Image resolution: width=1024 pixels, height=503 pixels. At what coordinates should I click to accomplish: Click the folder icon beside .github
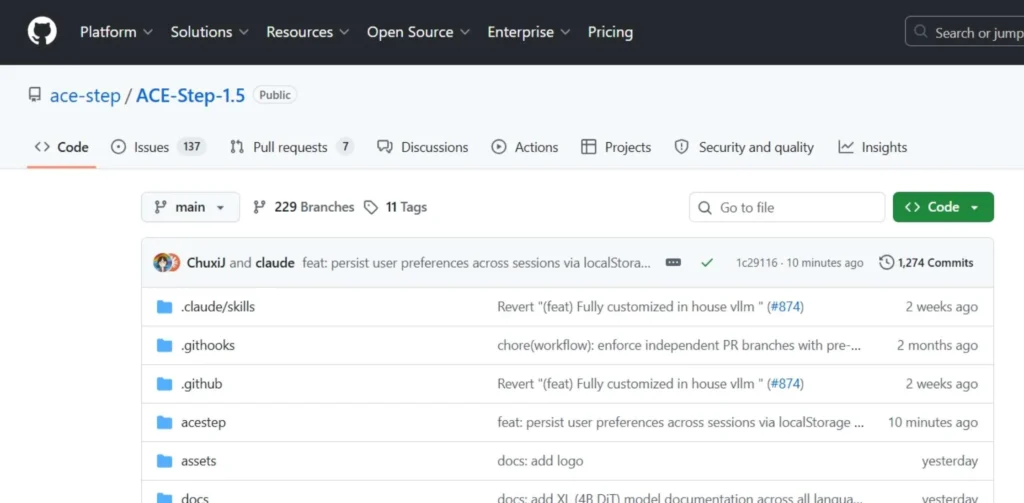click(x=165, y=383)
